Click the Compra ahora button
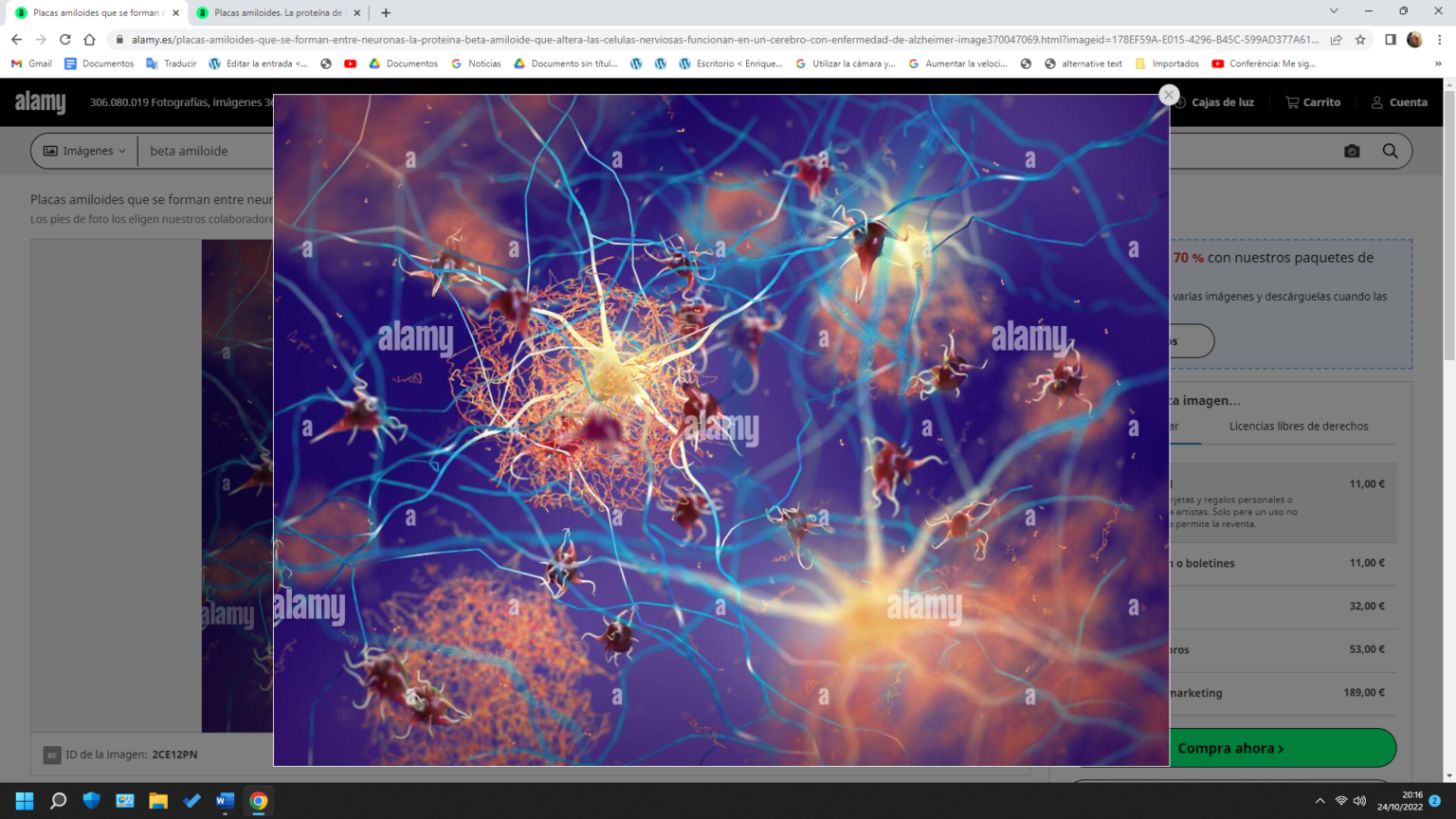The image size is (1456, 819). [x=1230, y=748]
